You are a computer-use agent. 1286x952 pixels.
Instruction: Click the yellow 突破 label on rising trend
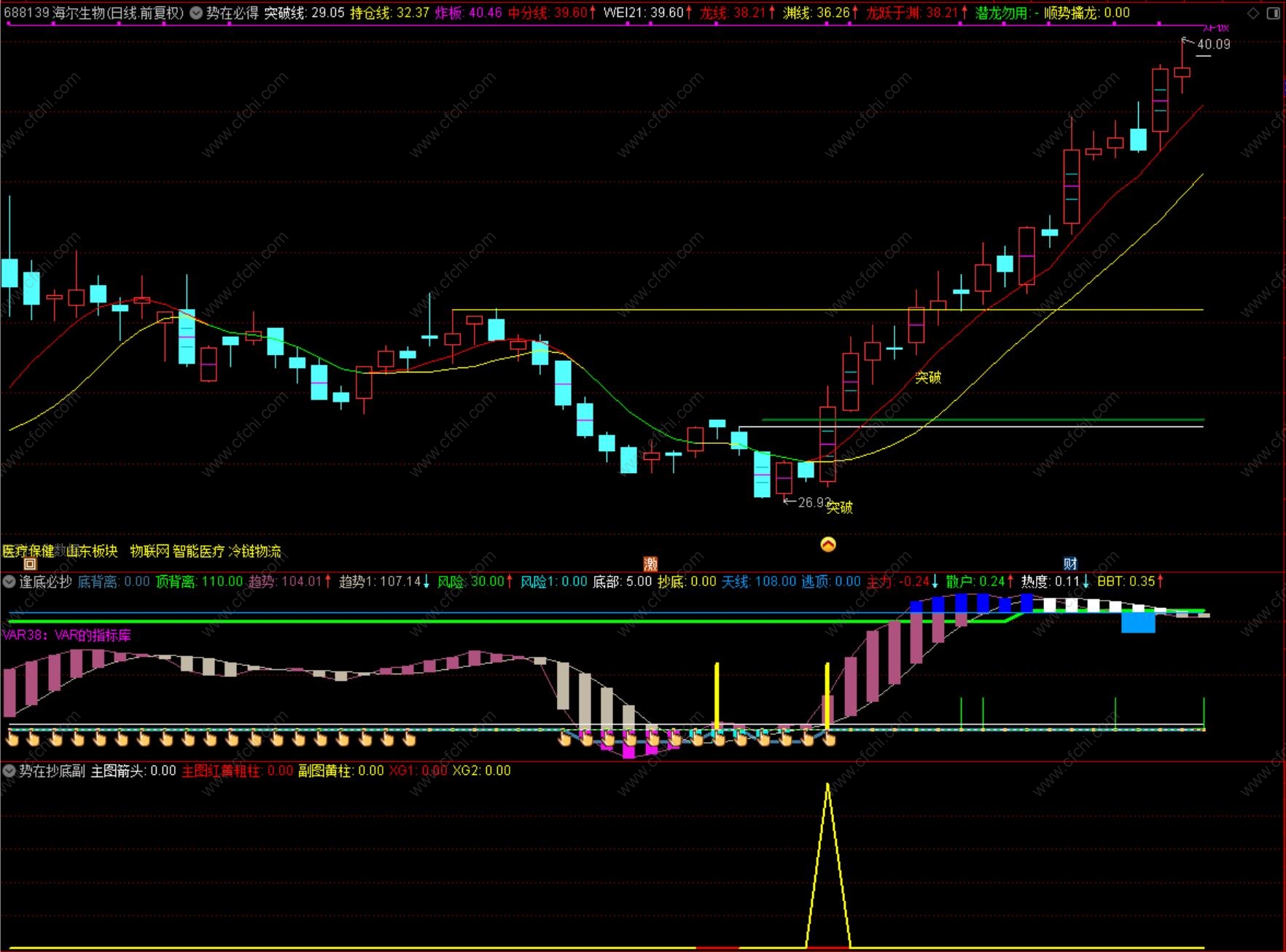pos(928,377)
